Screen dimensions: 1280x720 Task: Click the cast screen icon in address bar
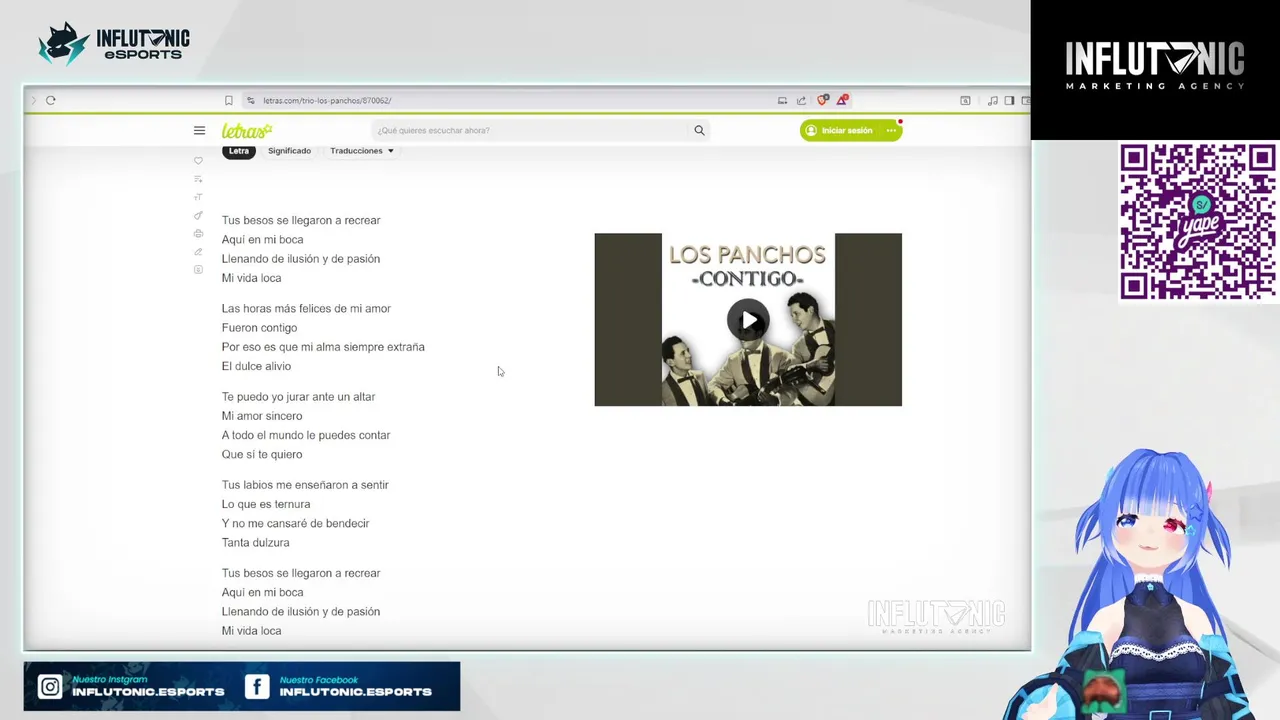point(782,100)
